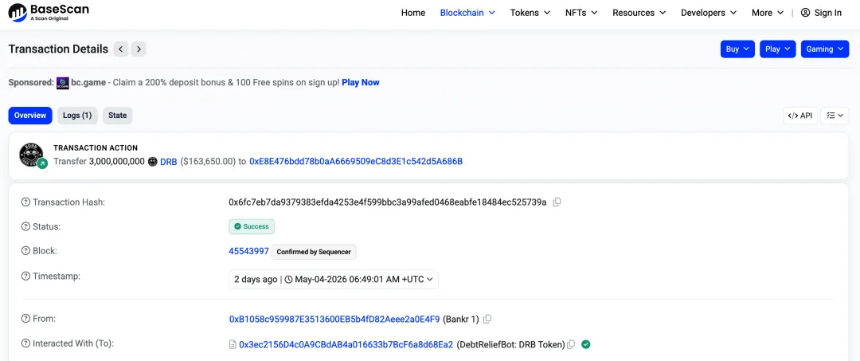Copy the Bankr 1 from address

(487, 319)
